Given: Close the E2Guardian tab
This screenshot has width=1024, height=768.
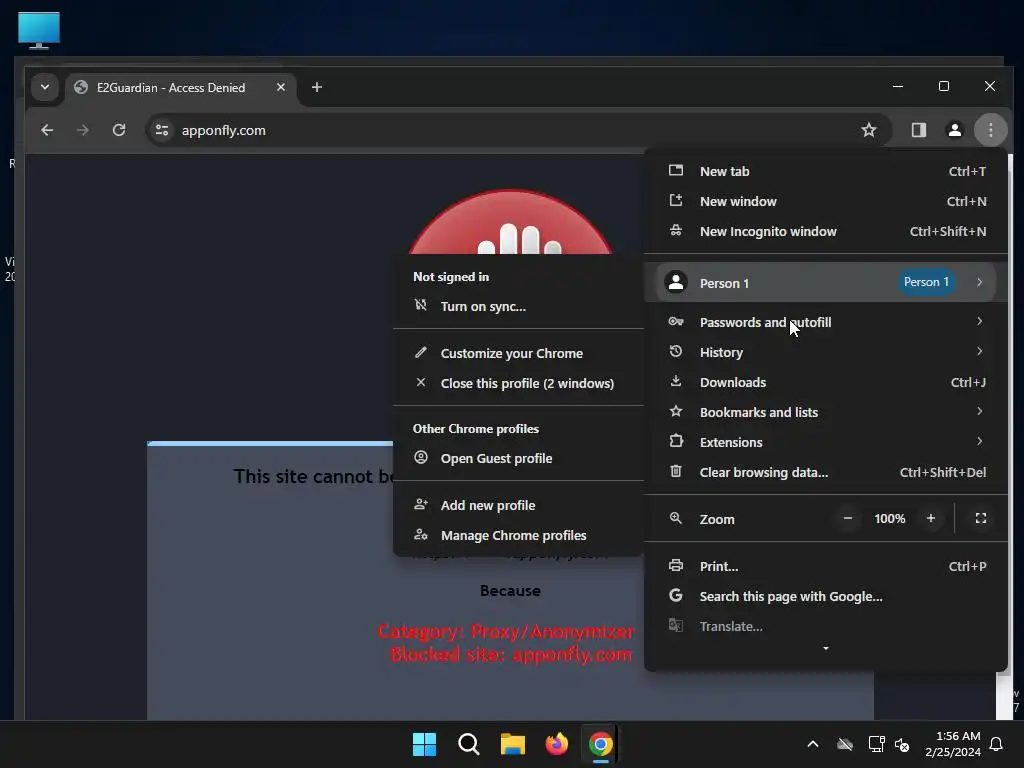Looking at the screenshot, I should 281,87.
